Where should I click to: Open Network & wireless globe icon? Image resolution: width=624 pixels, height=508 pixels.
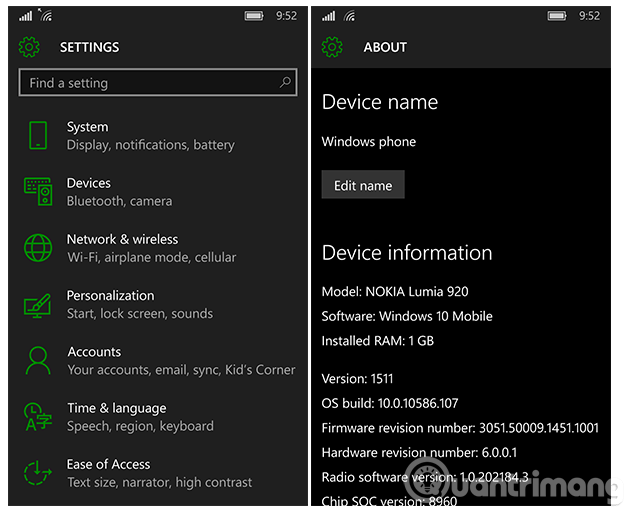(38, 248)
